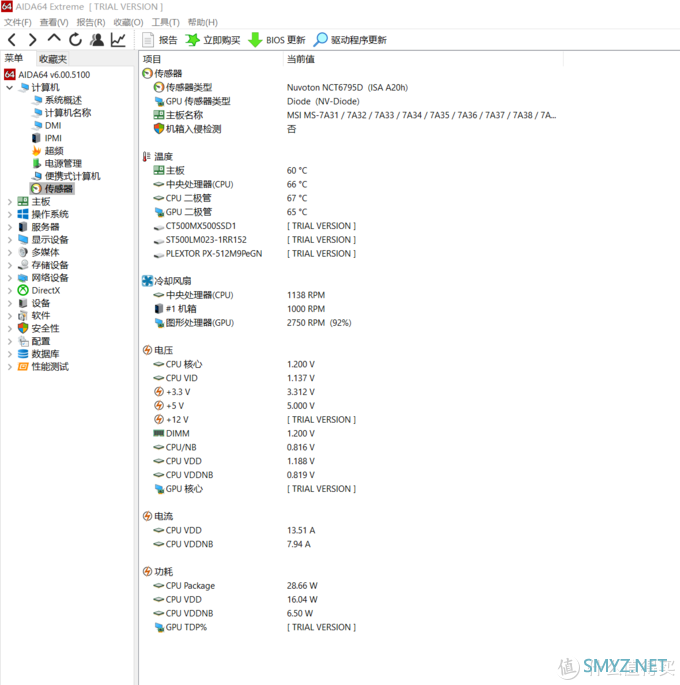Switch to the 菜单 tab

point(14,58)
